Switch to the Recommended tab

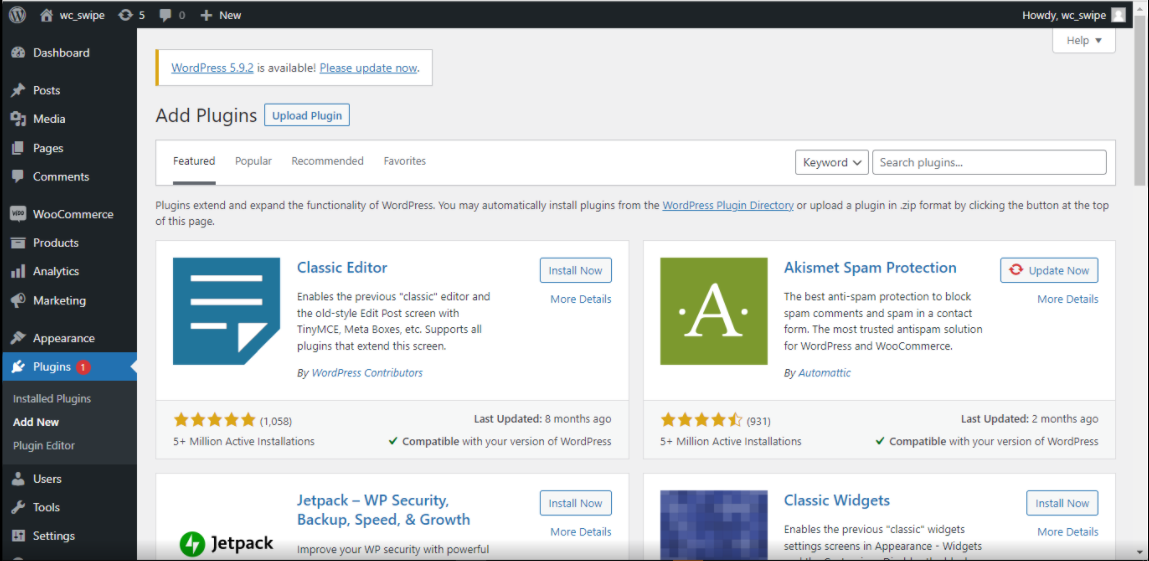tap(328, 161)
